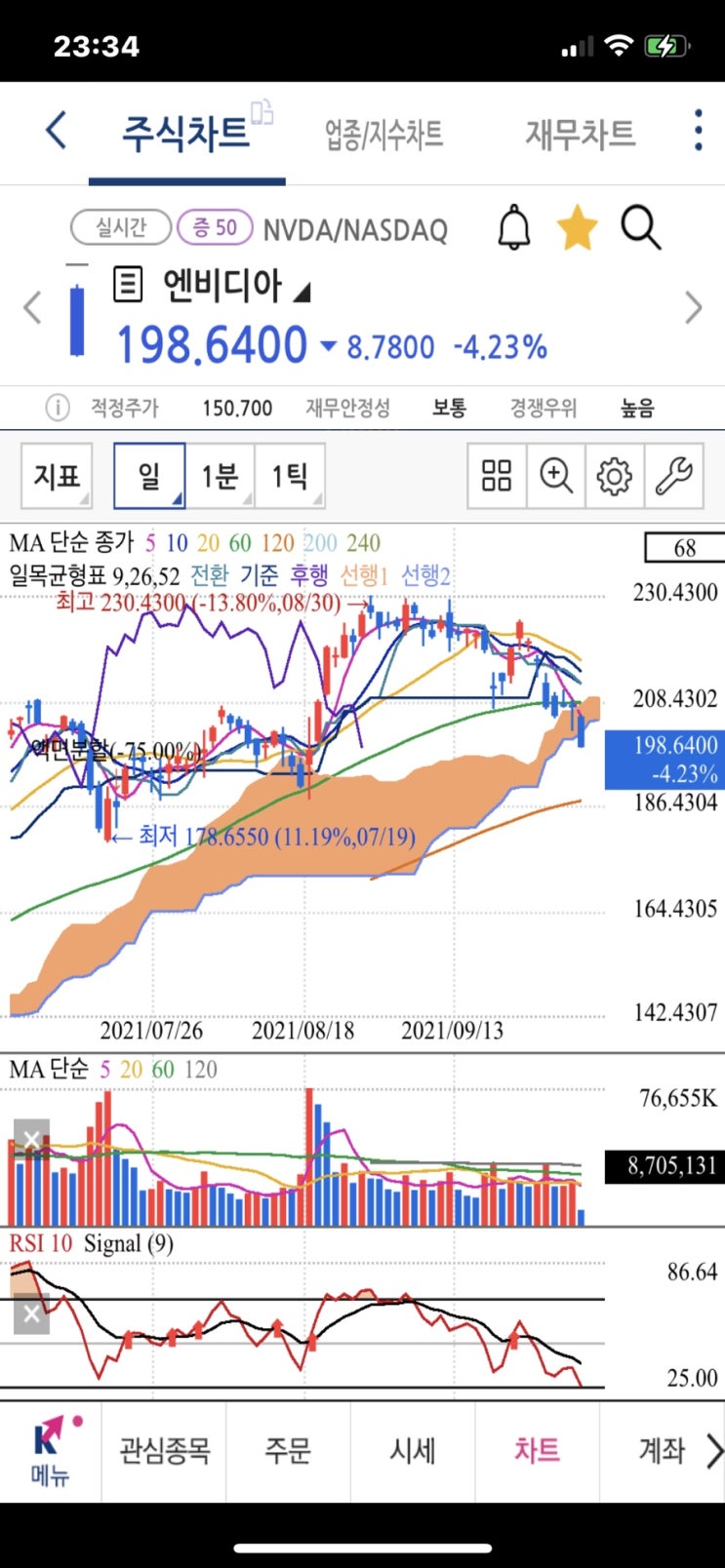Switch to 재무차트 tab

[x=581, y=134]
